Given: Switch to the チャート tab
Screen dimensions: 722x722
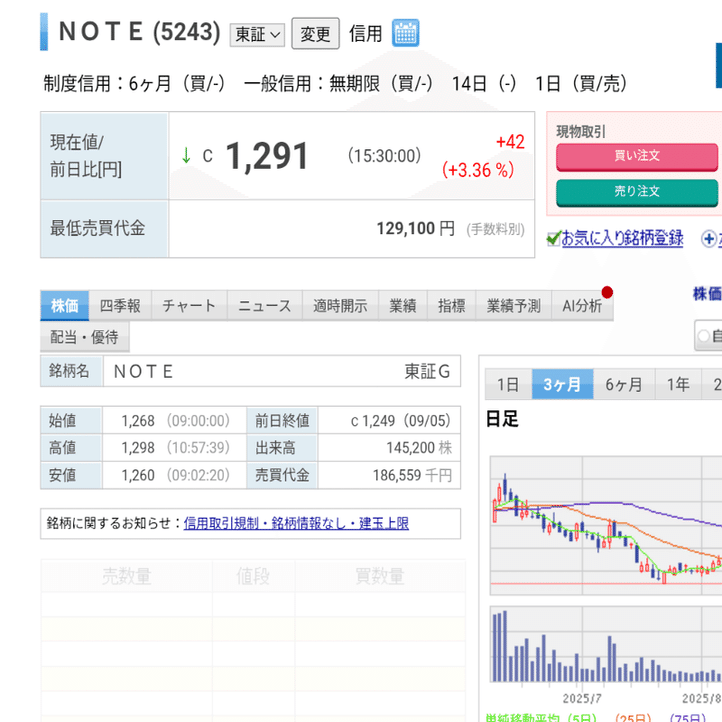Looking at the screenshot, I should point(189,305).
